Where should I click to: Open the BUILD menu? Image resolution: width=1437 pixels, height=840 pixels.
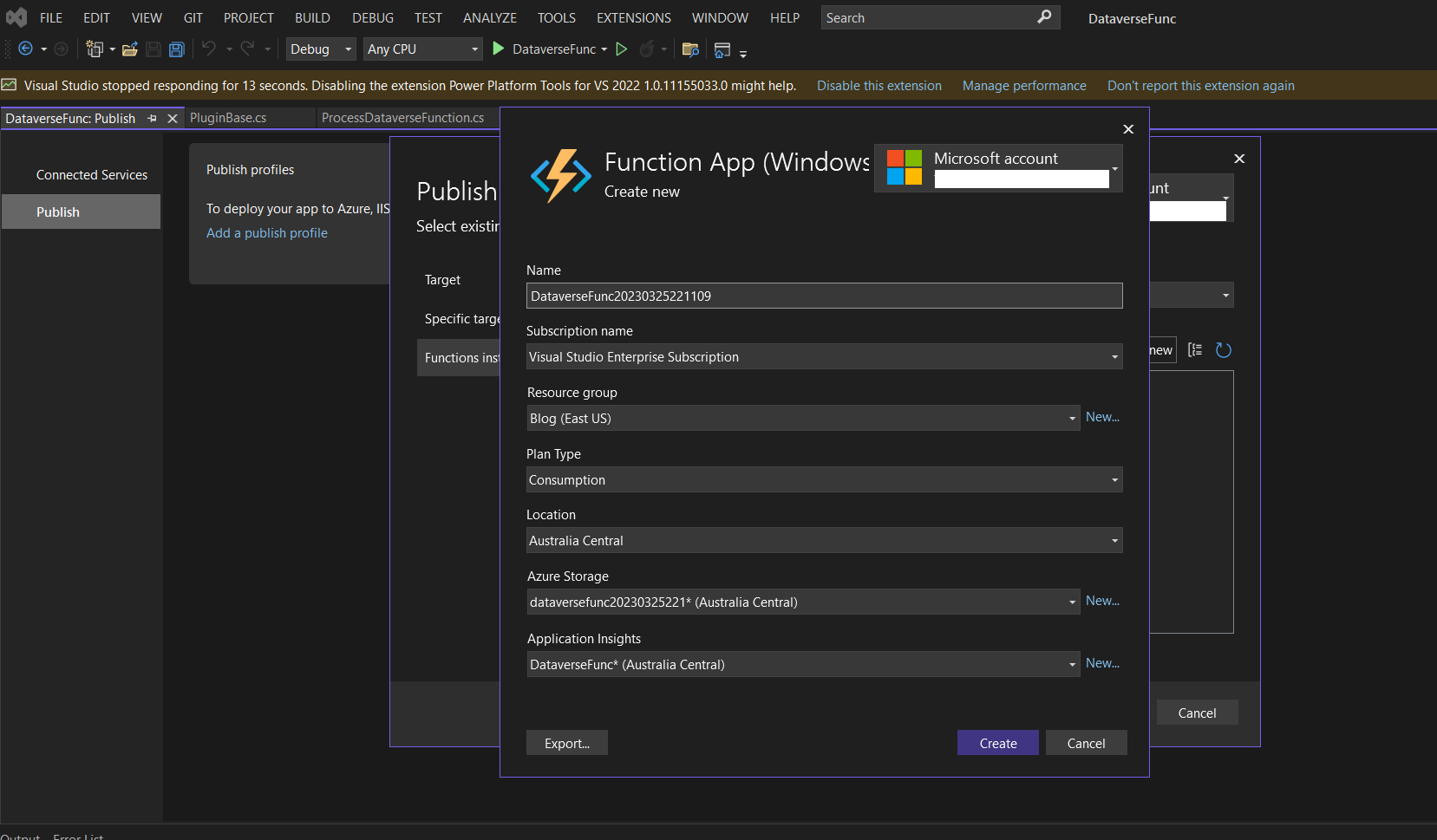[312, 17]
